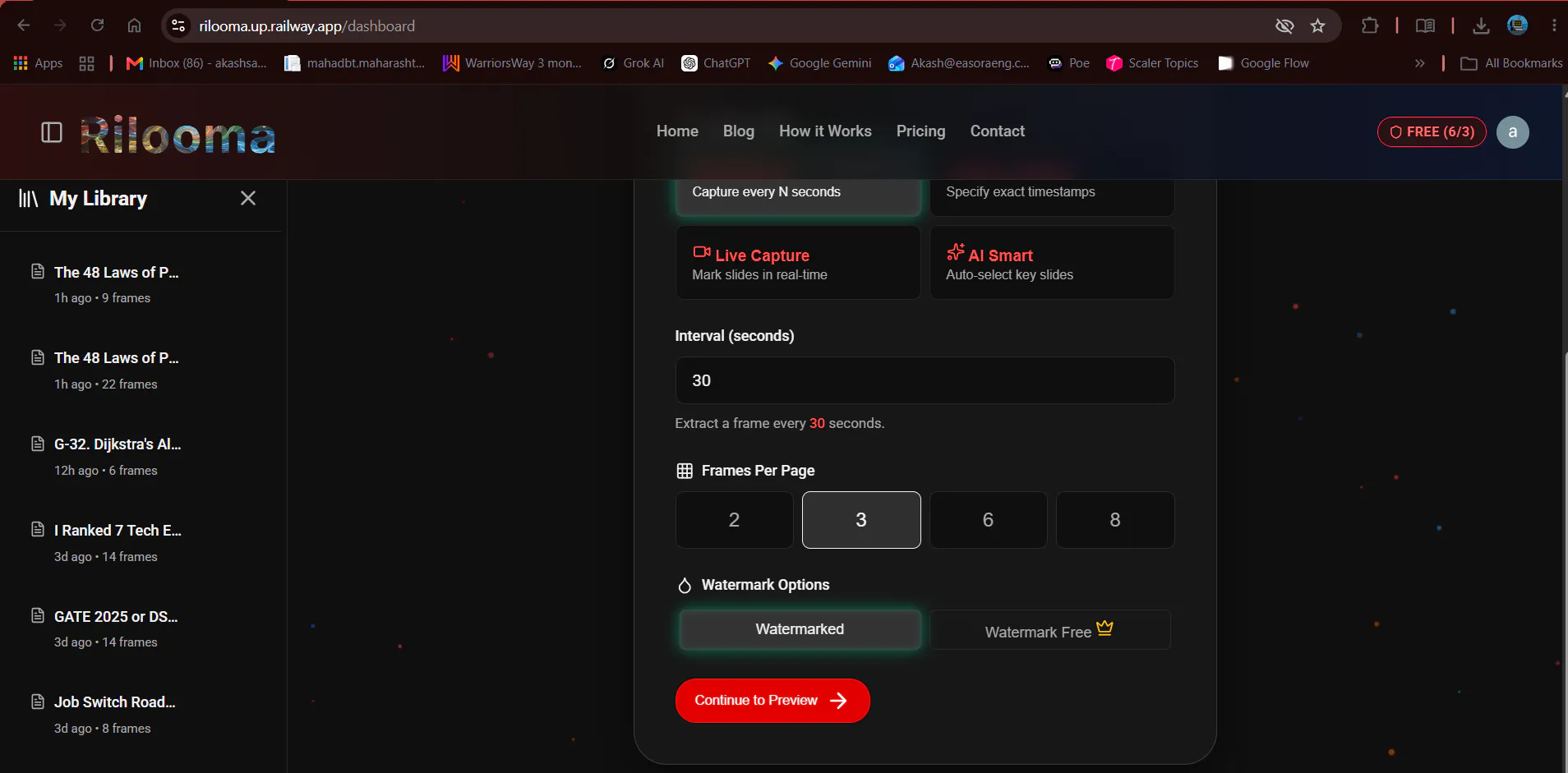The image size is (1568, 773).
Task: Close the My Library panel
Action: click(x=248, y=198)
